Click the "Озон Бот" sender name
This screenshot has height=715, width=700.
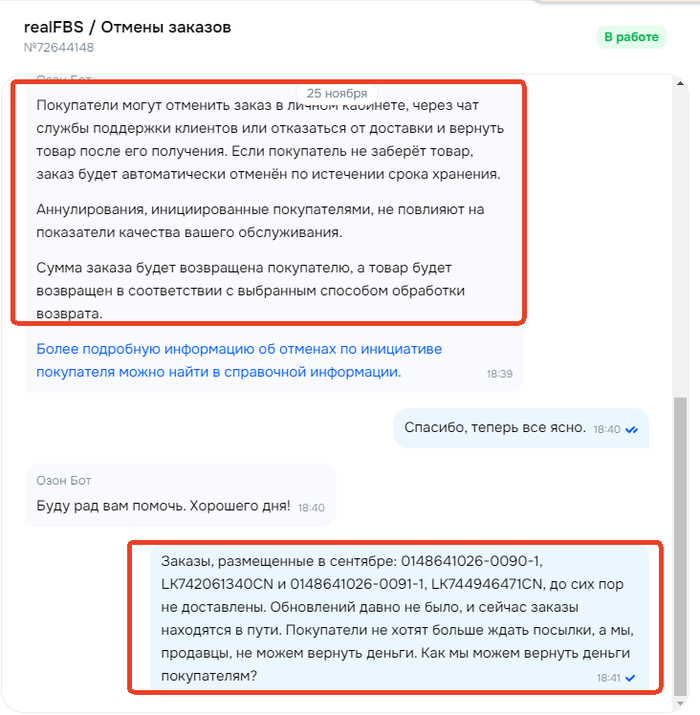point(63,481)
